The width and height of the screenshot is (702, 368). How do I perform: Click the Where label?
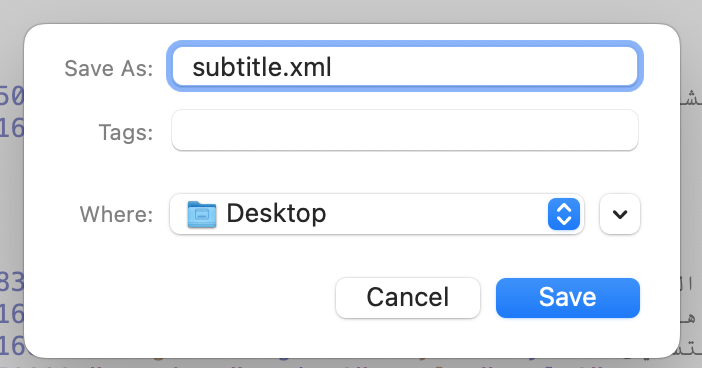[x=116, y=214]
